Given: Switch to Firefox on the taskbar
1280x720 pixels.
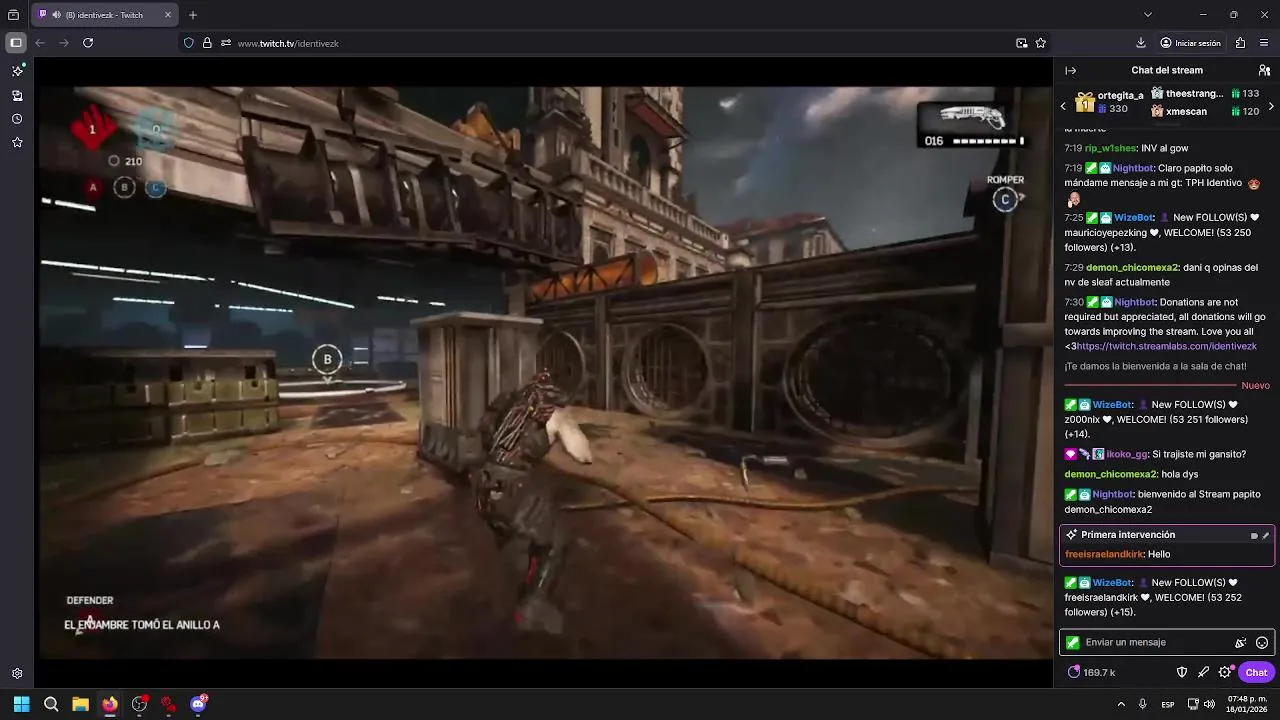Looking at the screenshot, I should pos(110,704).
